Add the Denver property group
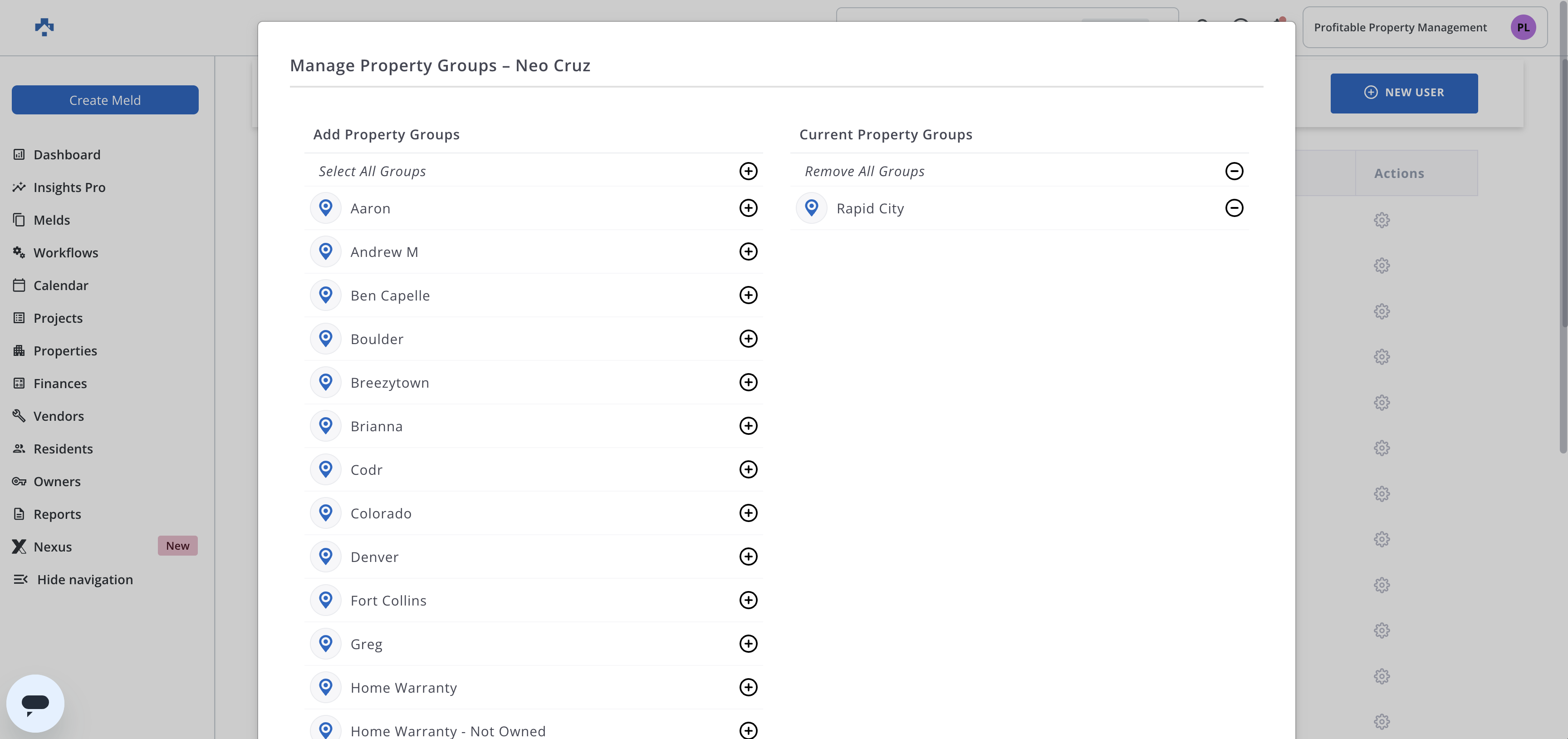1568x739 pixels. (748, 557)
